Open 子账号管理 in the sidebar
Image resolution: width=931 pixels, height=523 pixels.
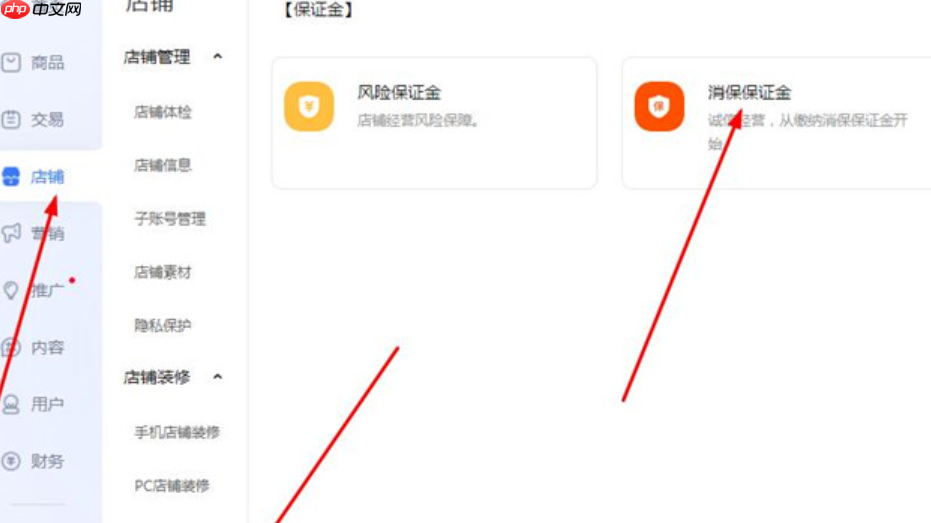click(170, 218)
